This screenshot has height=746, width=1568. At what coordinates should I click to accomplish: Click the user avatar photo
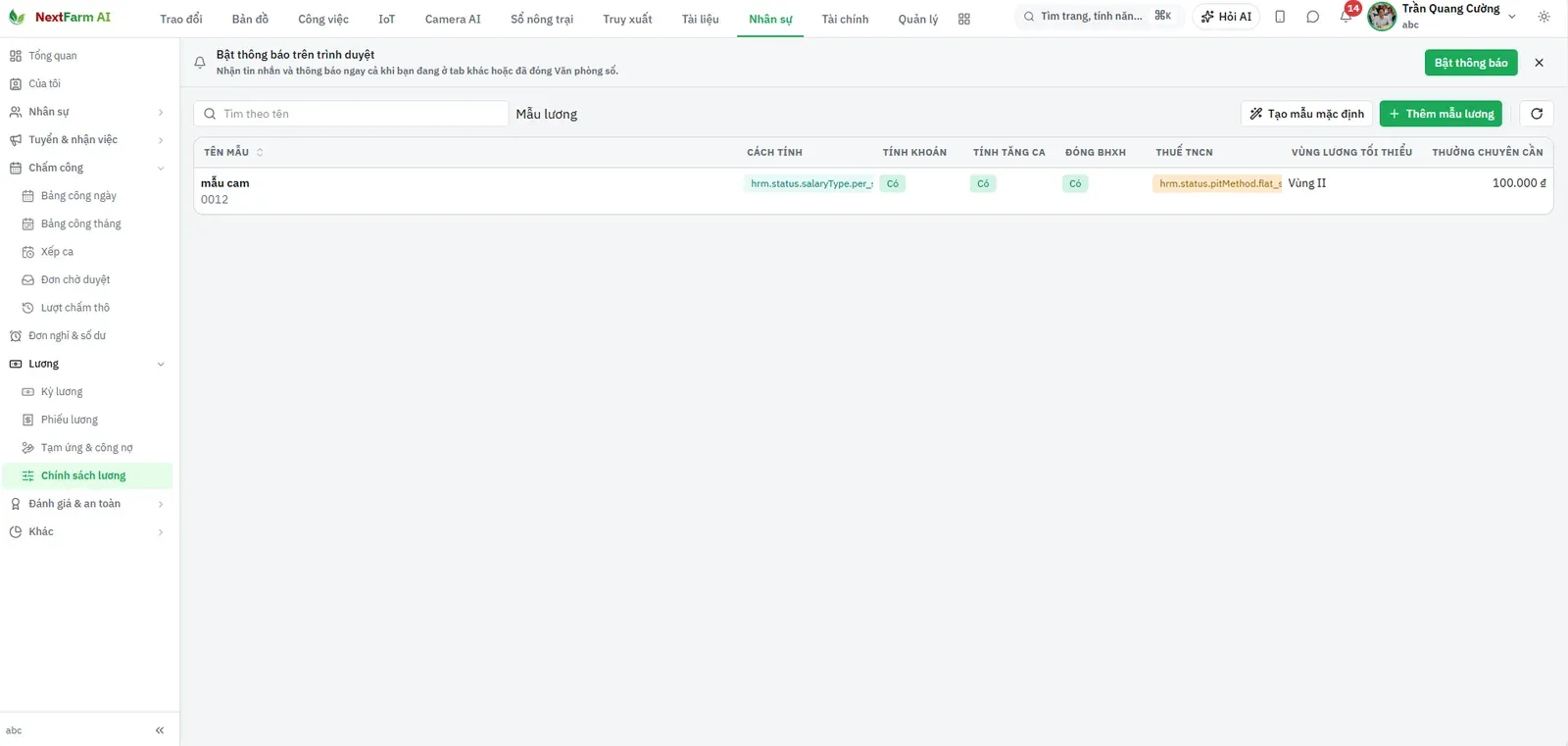[1382, 17]
